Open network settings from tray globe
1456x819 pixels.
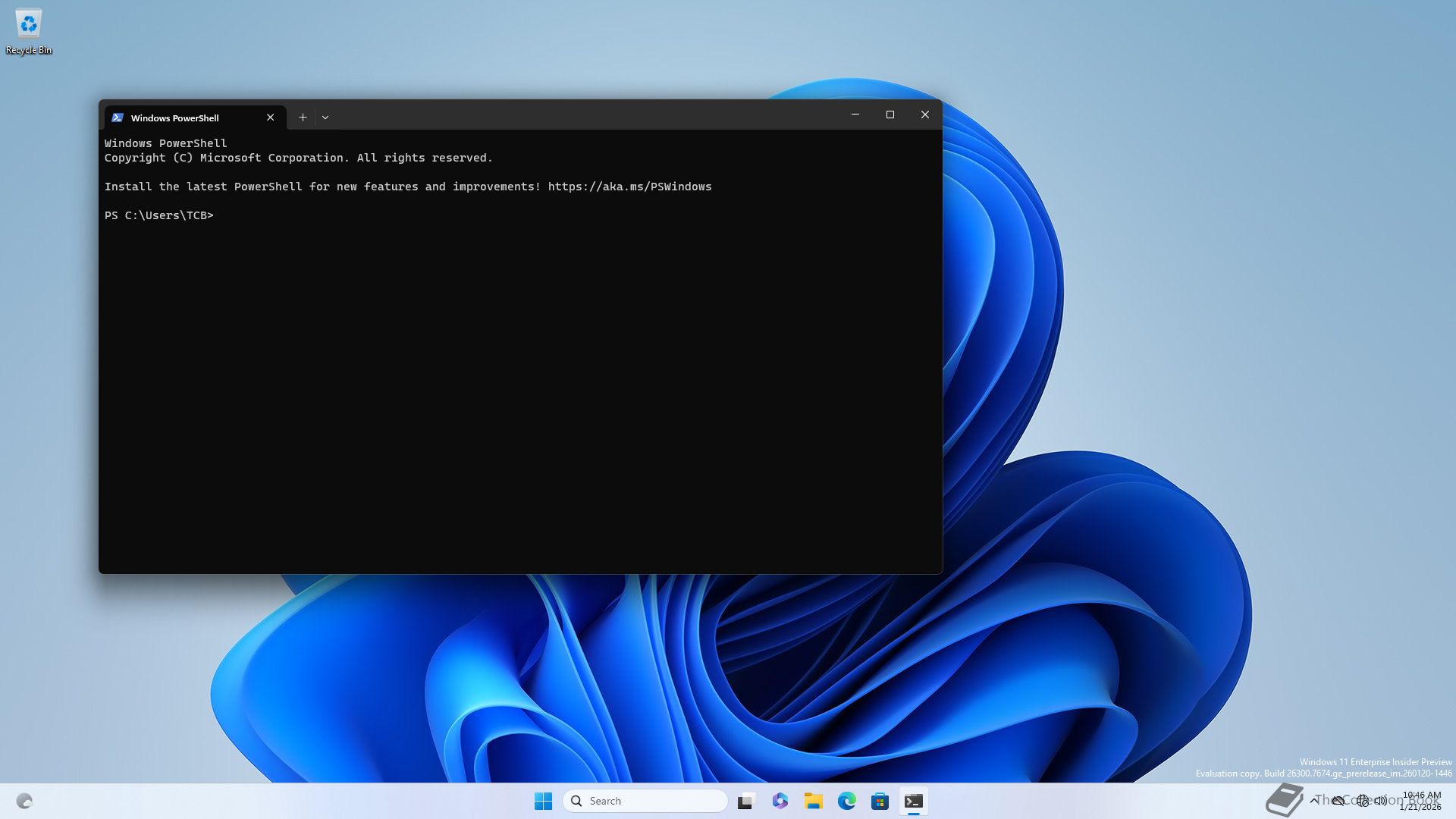pos(1363,801)
